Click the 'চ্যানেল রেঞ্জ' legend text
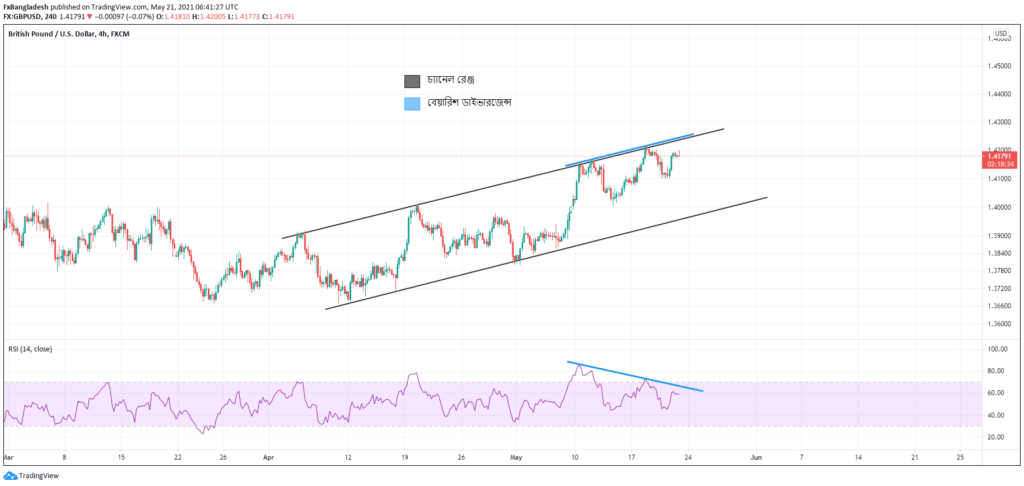This screenshot has width=1024, height=486. (451, 80)
